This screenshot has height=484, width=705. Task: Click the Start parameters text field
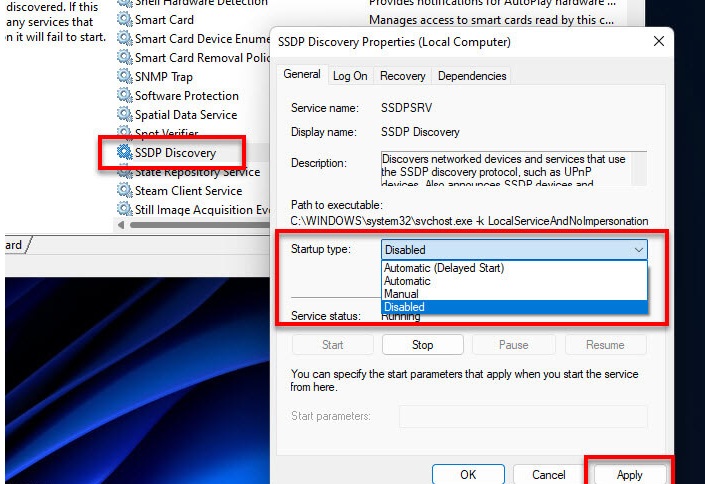522,417
